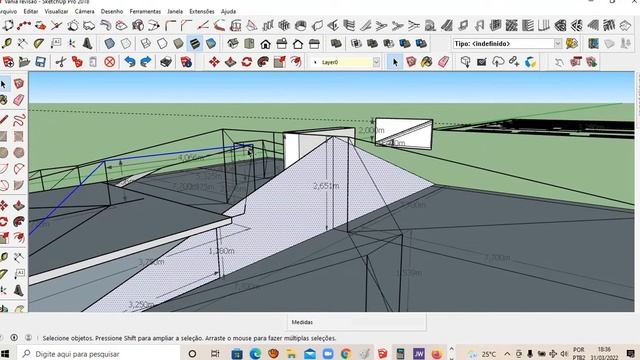Switch to Monochrome face style
Viewport: 640px width, 360px height.
point(211,43)
